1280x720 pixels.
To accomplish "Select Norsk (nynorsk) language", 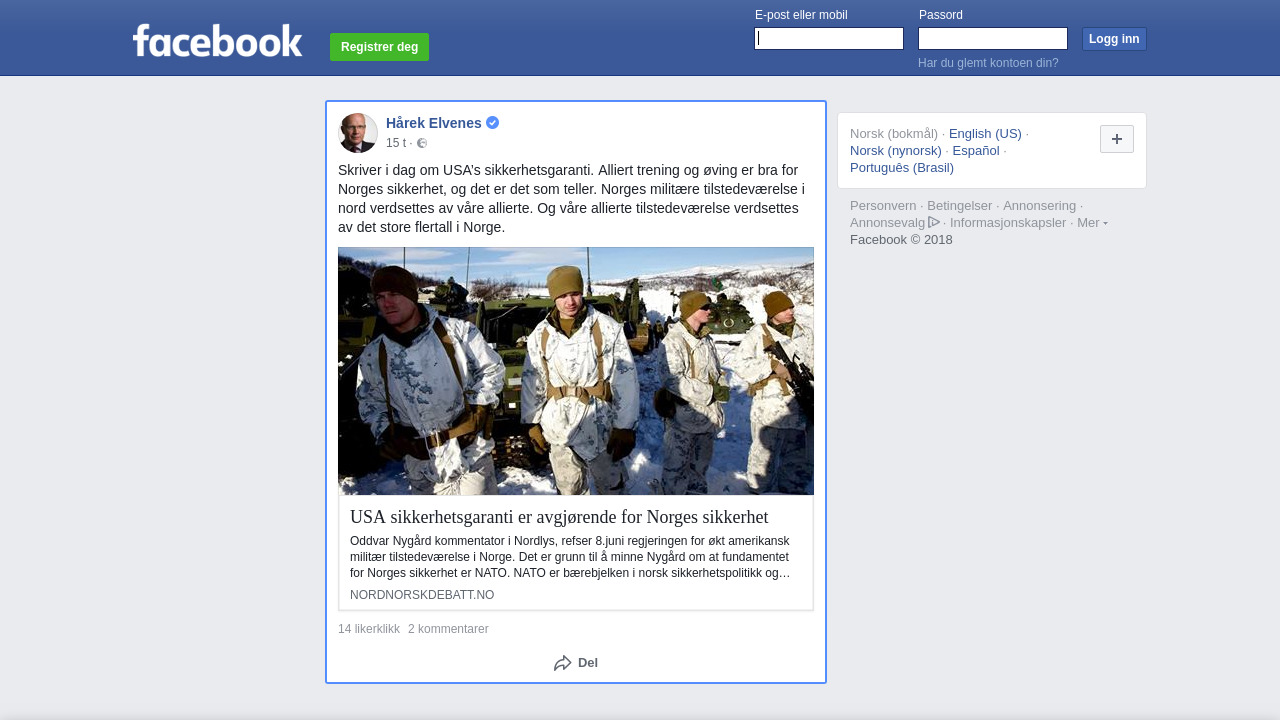I will 896,151.
